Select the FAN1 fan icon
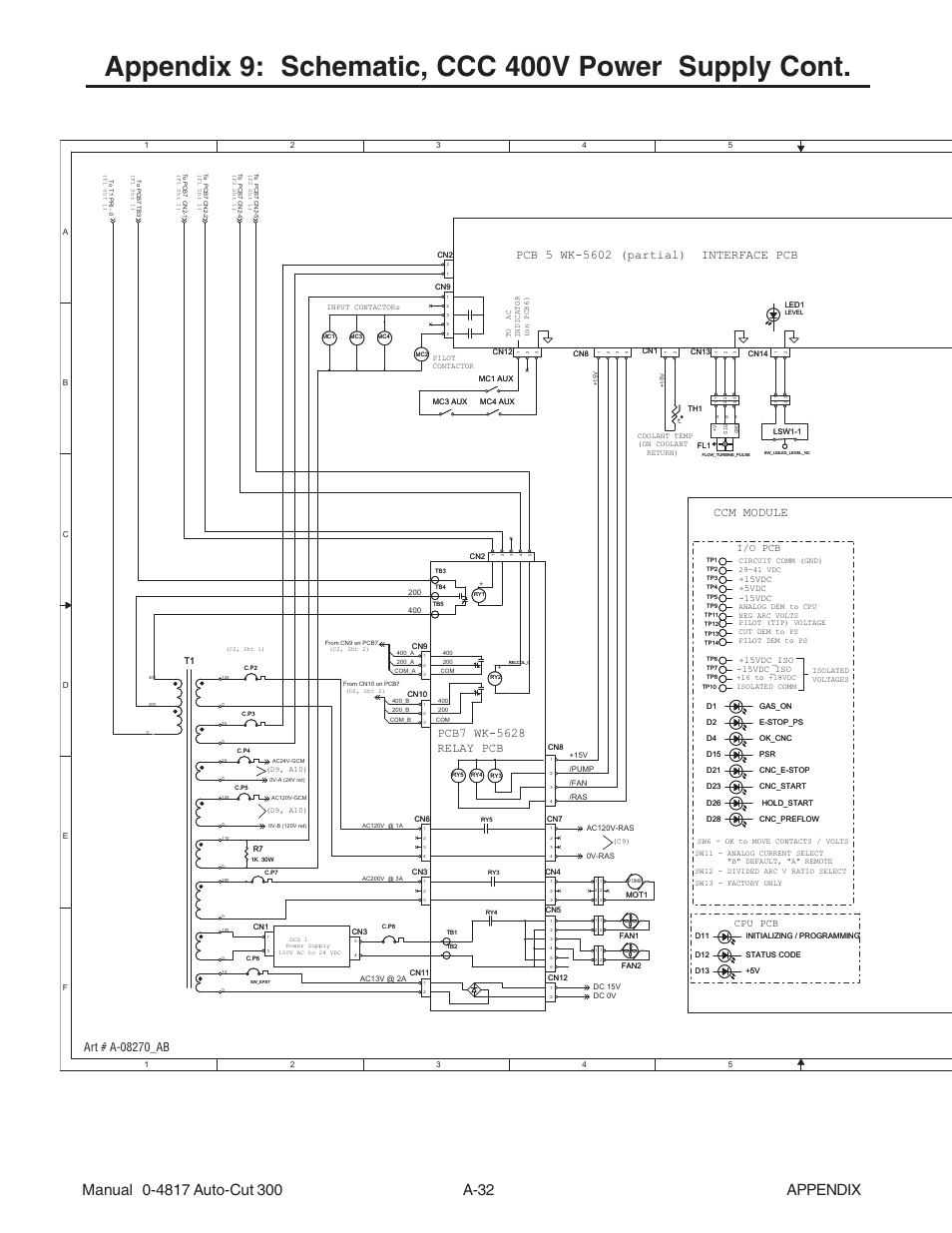Viewport: 952px width, 1233px height. (629, 922)
